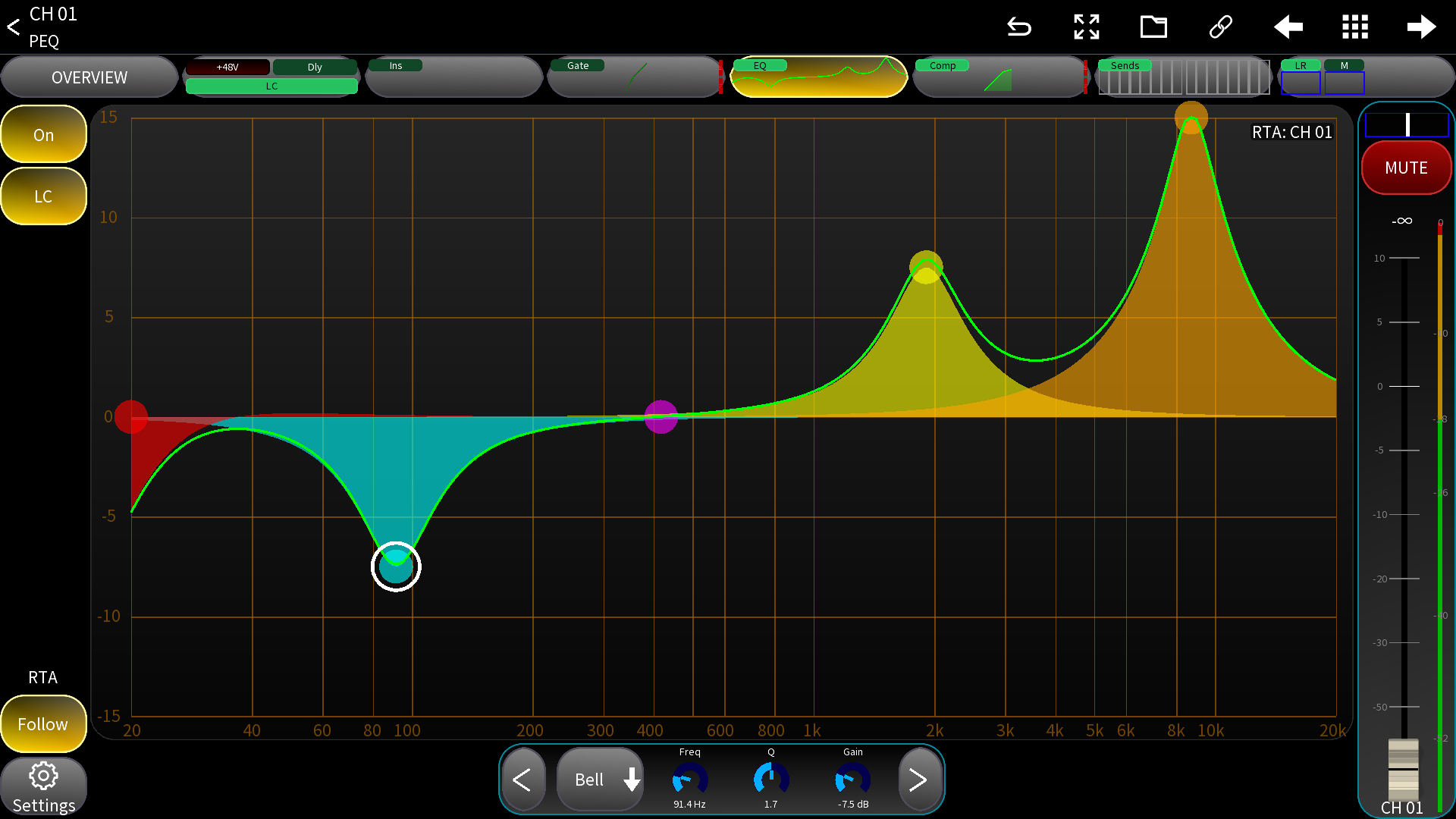This screenshot has height=819, width=1456.
Task: Go to previous channel with left arrow
Action: click(x=1288, y=27)
